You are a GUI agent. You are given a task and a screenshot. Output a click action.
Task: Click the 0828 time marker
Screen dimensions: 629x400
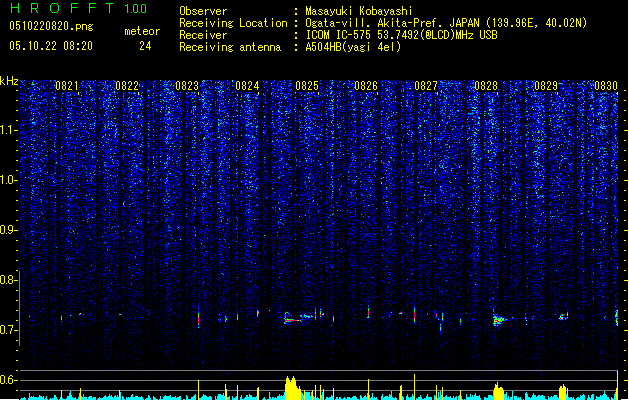486,86
